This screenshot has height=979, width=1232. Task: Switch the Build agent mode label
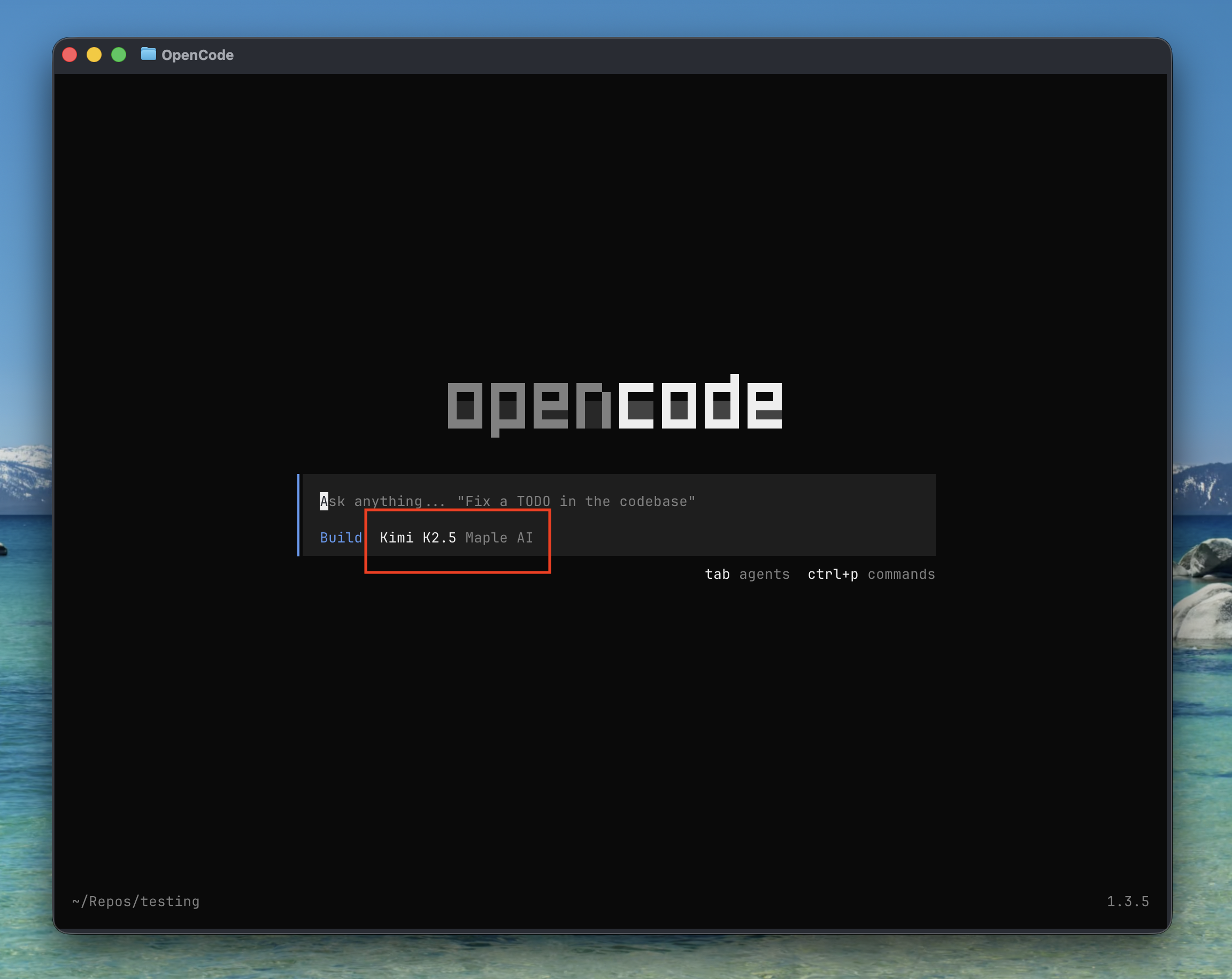click(x=341, y=538)
